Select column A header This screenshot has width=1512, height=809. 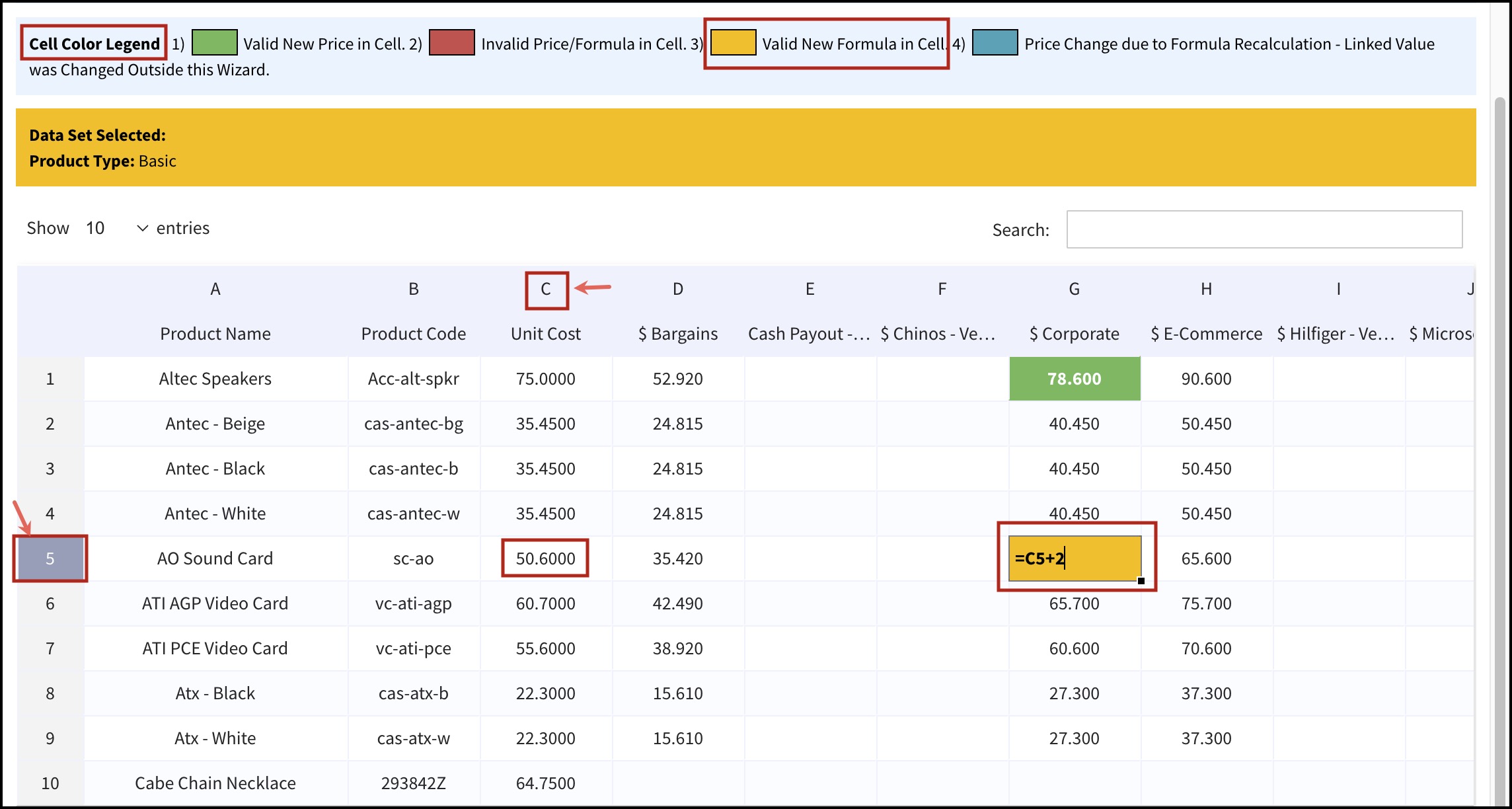point(215,289)
